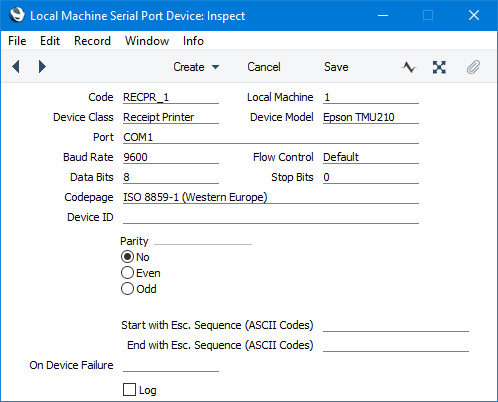Go to the previous record arrow
The width and height of the screenshot is (498, 402).
[16, 67]
